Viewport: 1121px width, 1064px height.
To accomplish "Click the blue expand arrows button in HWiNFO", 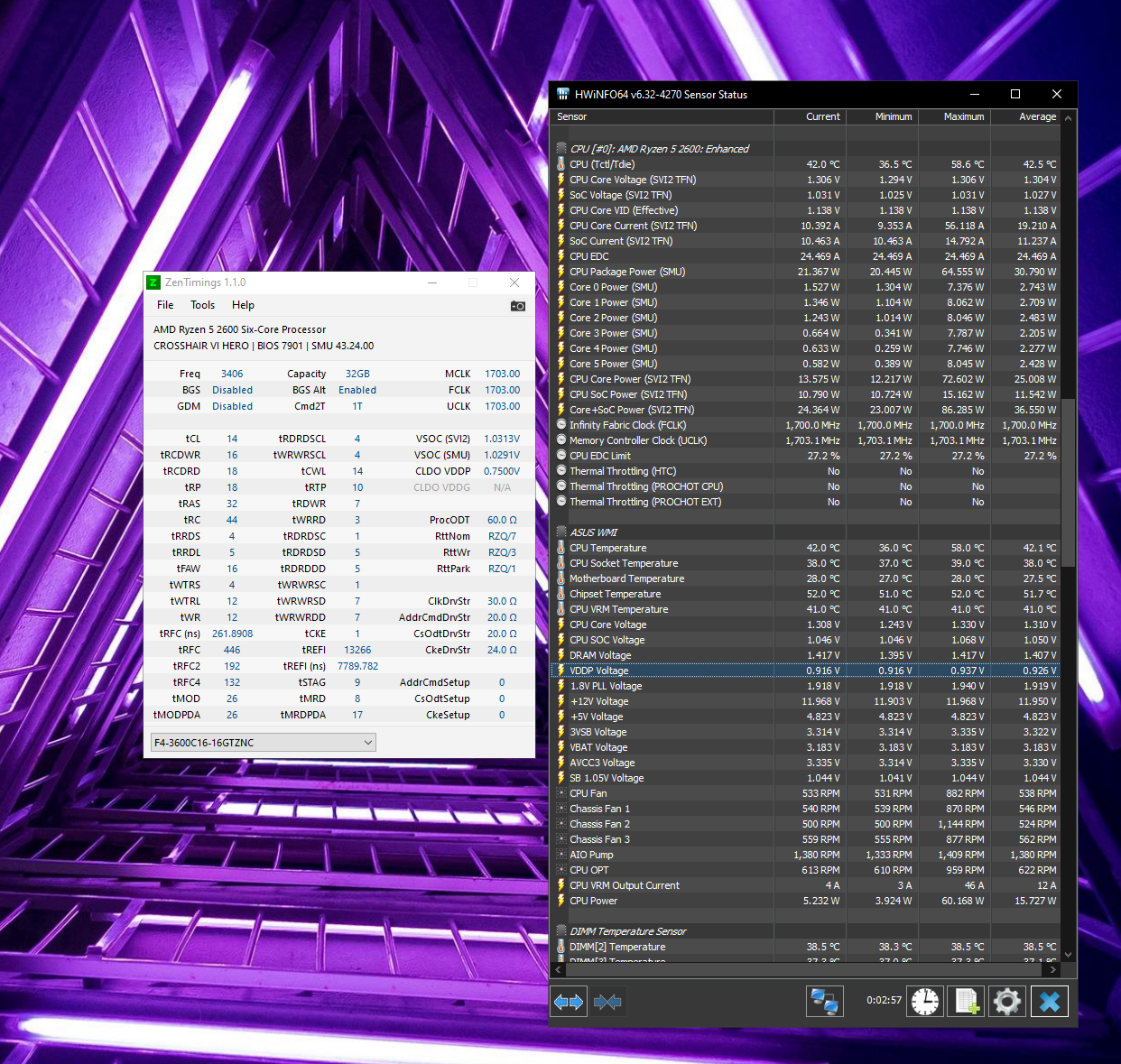I will click(569, 1002).
